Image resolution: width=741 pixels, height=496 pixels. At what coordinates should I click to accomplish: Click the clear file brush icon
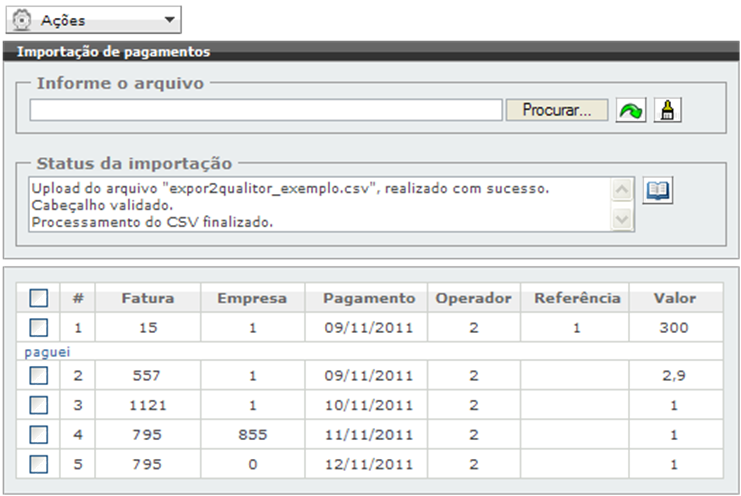(x=664, y=111)
